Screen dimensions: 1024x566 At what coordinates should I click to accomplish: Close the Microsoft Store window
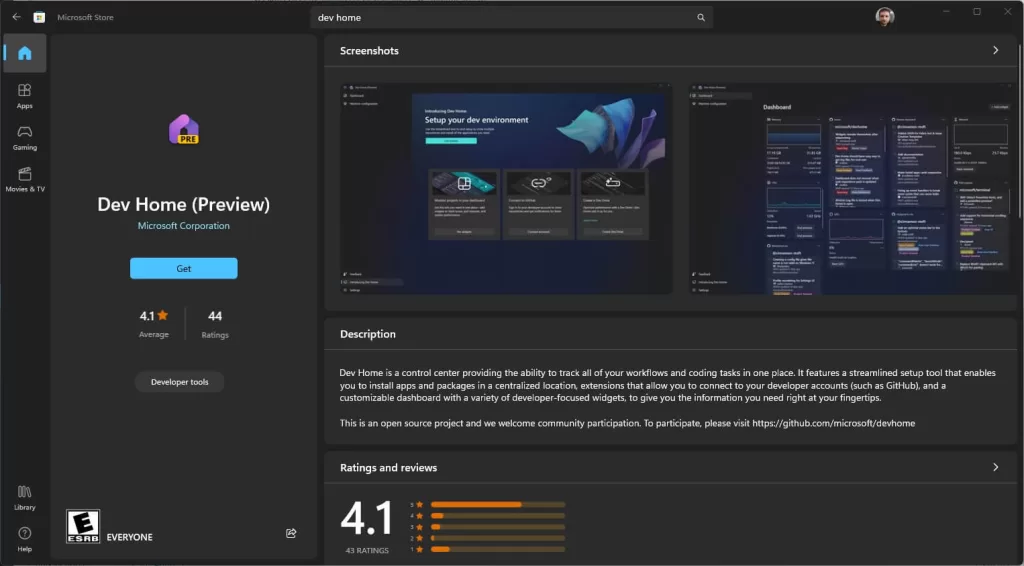1008,12
